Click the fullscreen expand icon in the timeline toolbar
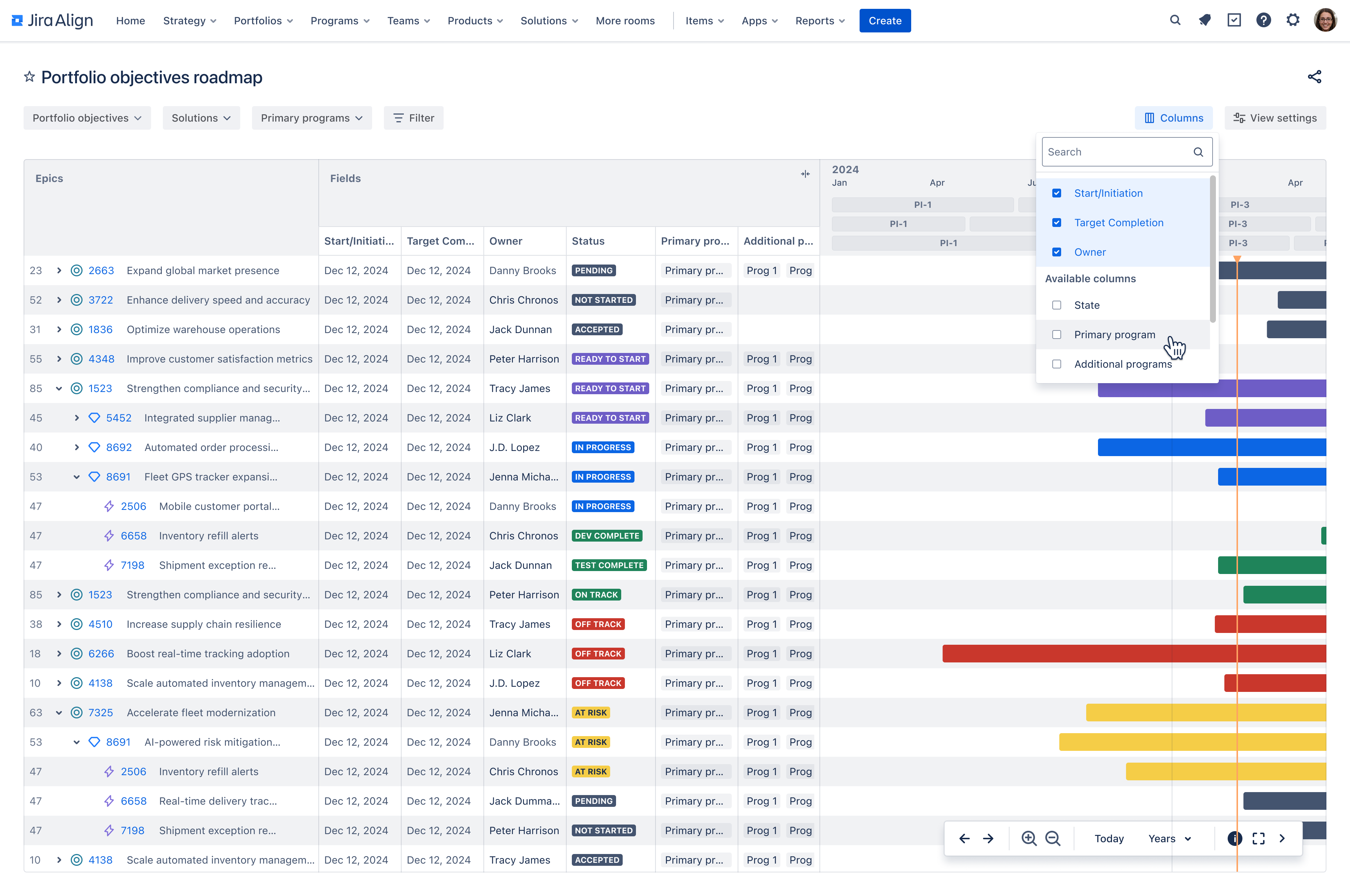 (1258, 838)
